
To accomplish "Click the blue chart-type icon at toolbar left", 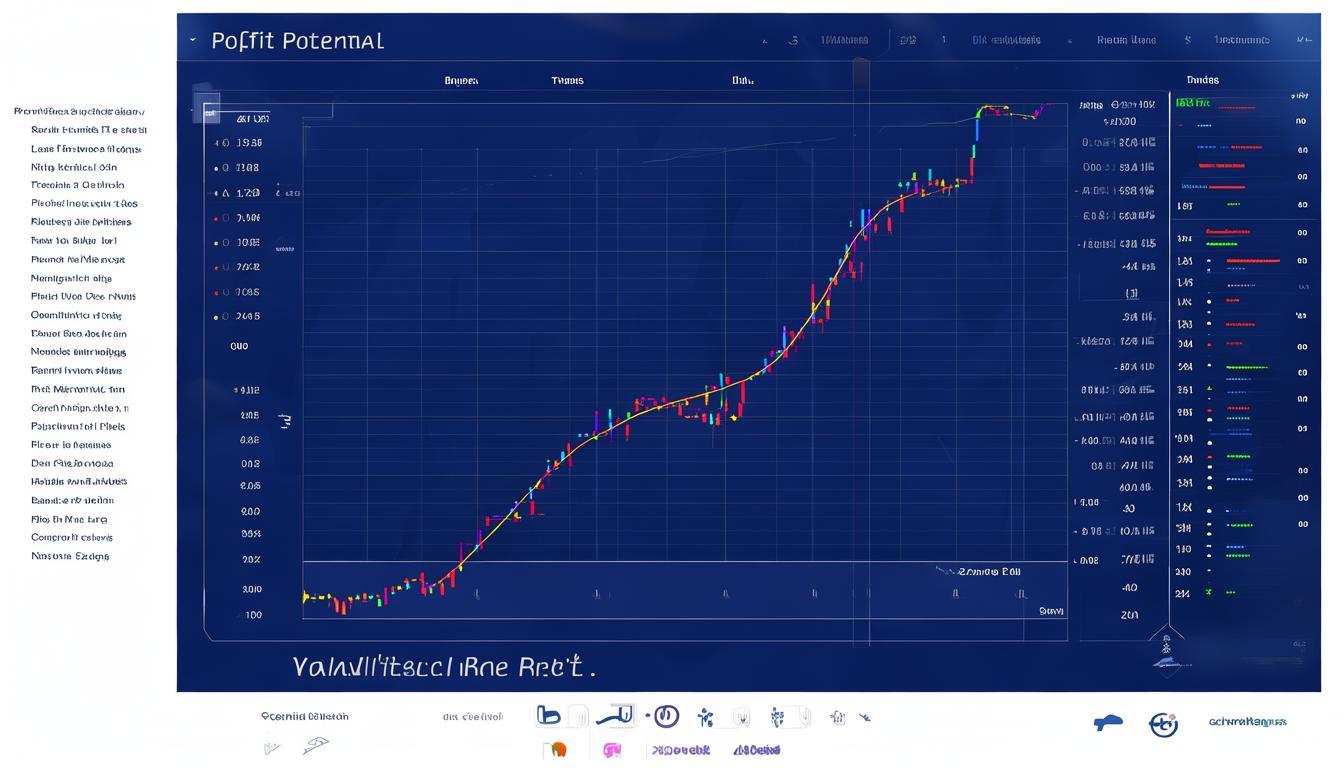I will click(550, 716).
